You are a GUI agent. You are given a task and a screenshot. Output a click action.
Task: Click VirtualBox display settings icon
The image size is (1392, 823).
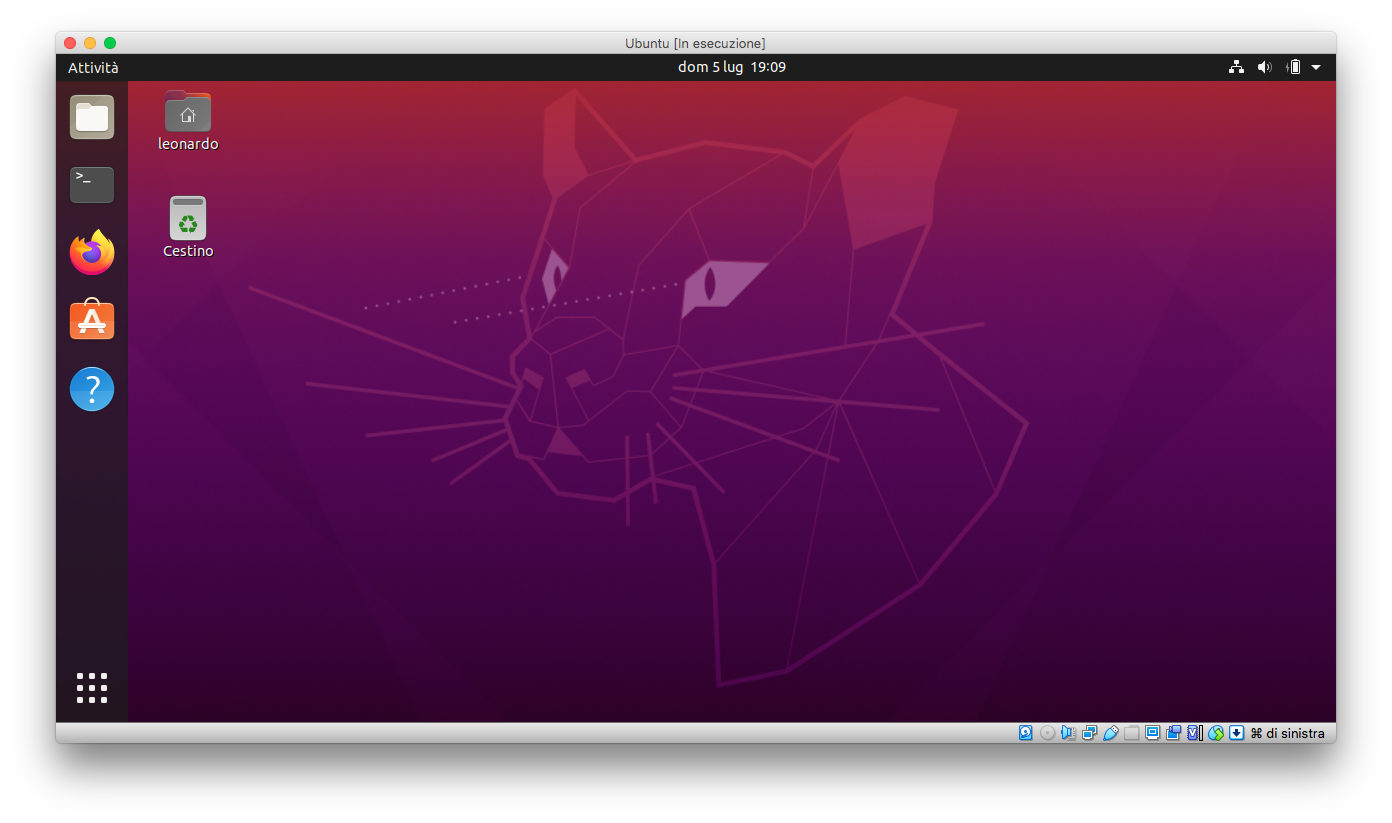[x=1152, y=733]
